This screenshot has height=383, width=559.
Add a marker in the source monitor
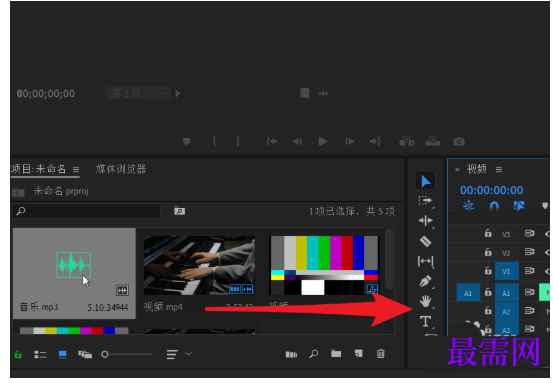(186, 142)
